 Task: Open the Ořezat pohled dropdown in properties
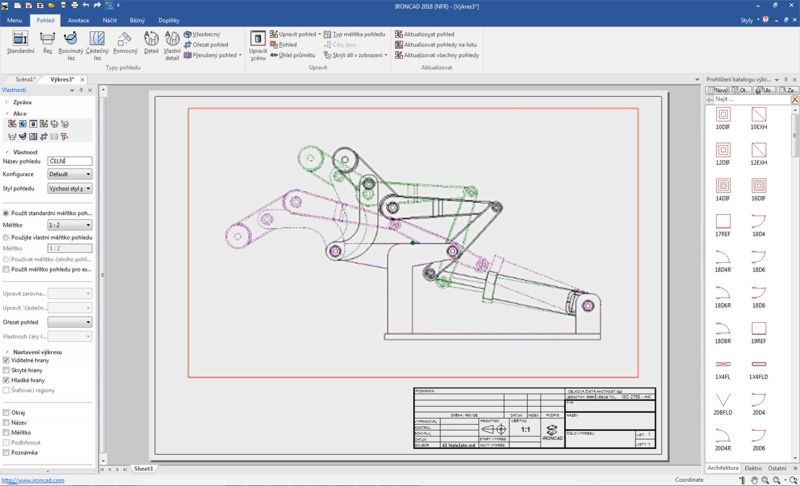point(69,322)
